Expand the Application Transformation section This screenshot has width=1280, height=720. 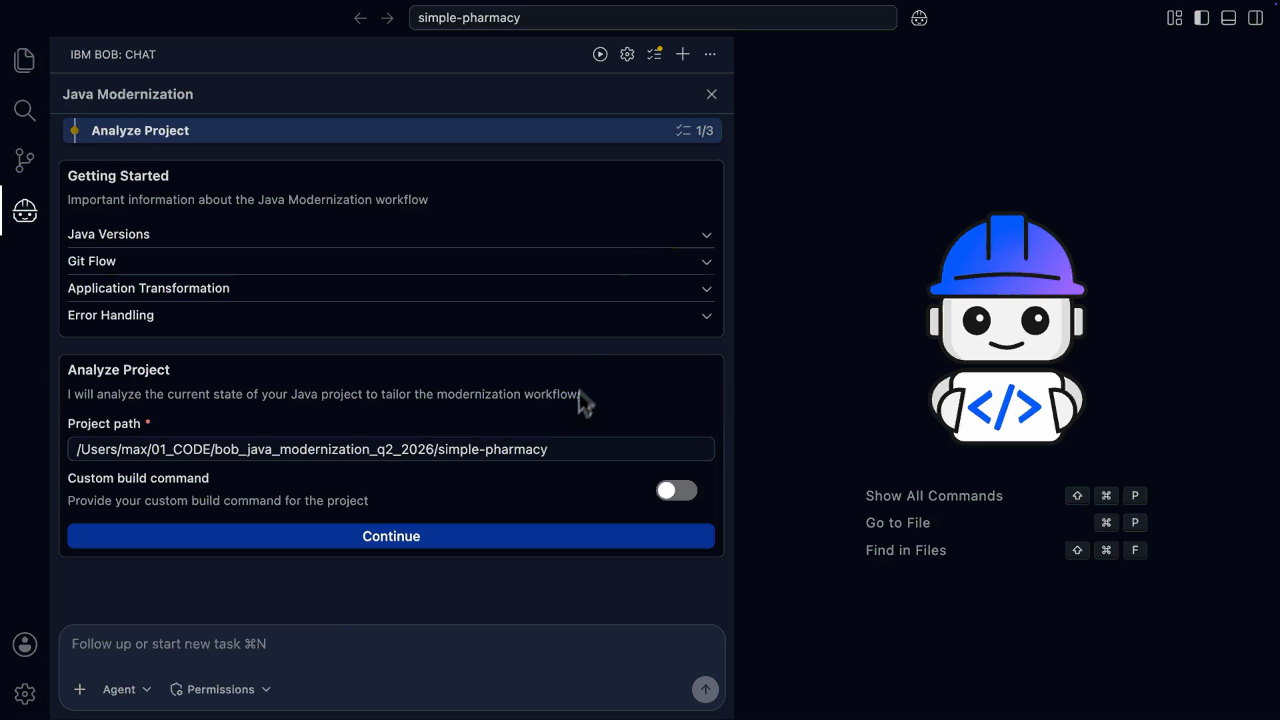click(x=390, y=288)
